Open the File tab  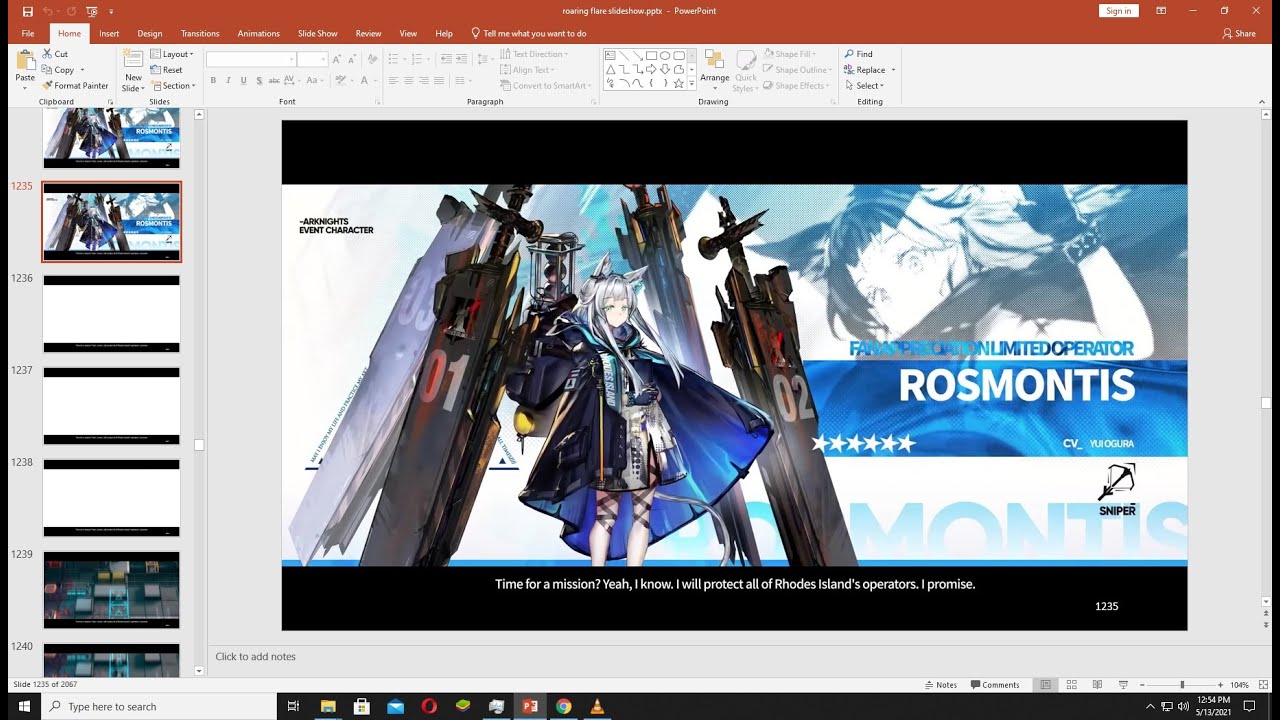pos(28,33)
